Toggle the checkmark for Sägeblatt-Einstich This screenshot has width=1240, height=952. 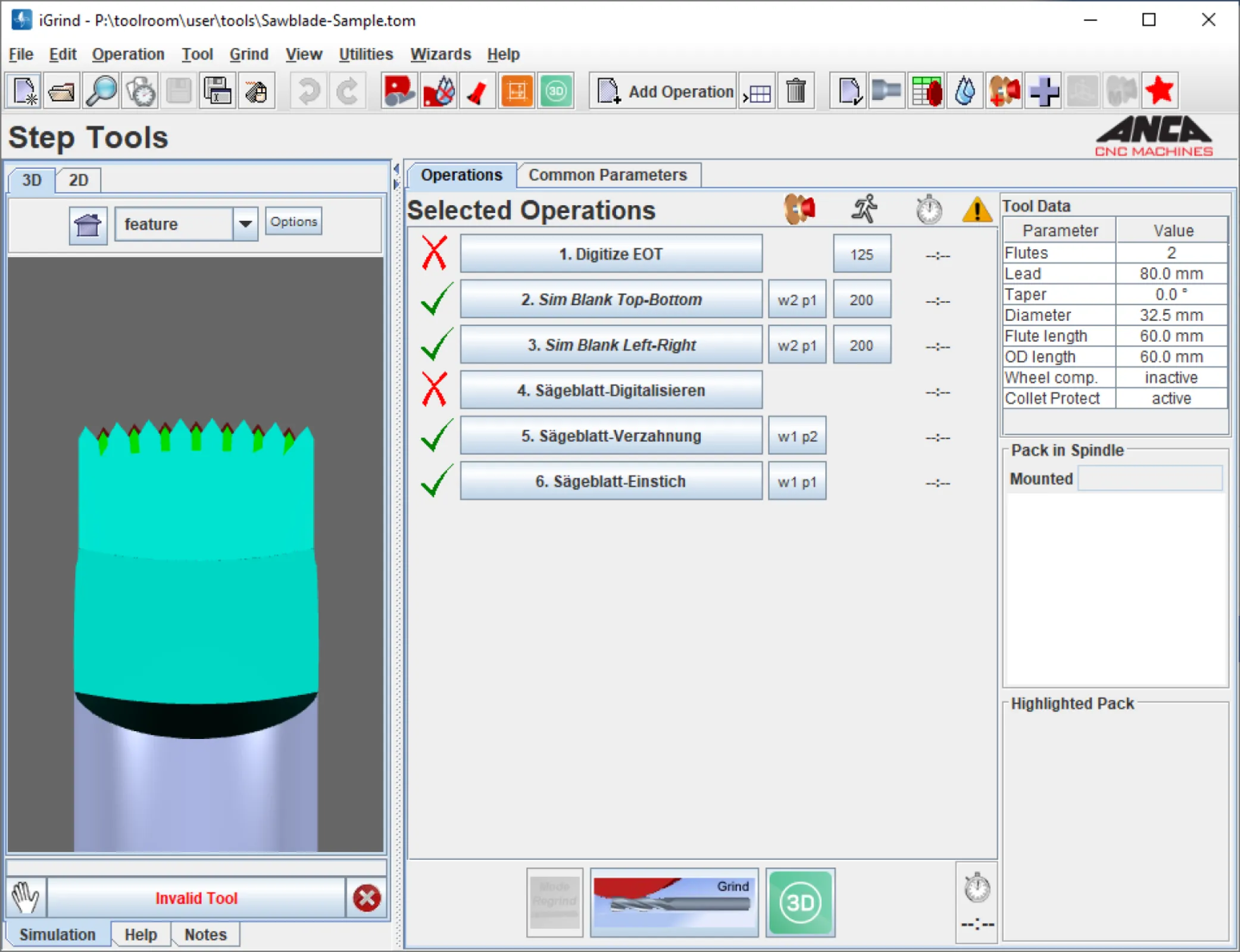tap(436, 481)
